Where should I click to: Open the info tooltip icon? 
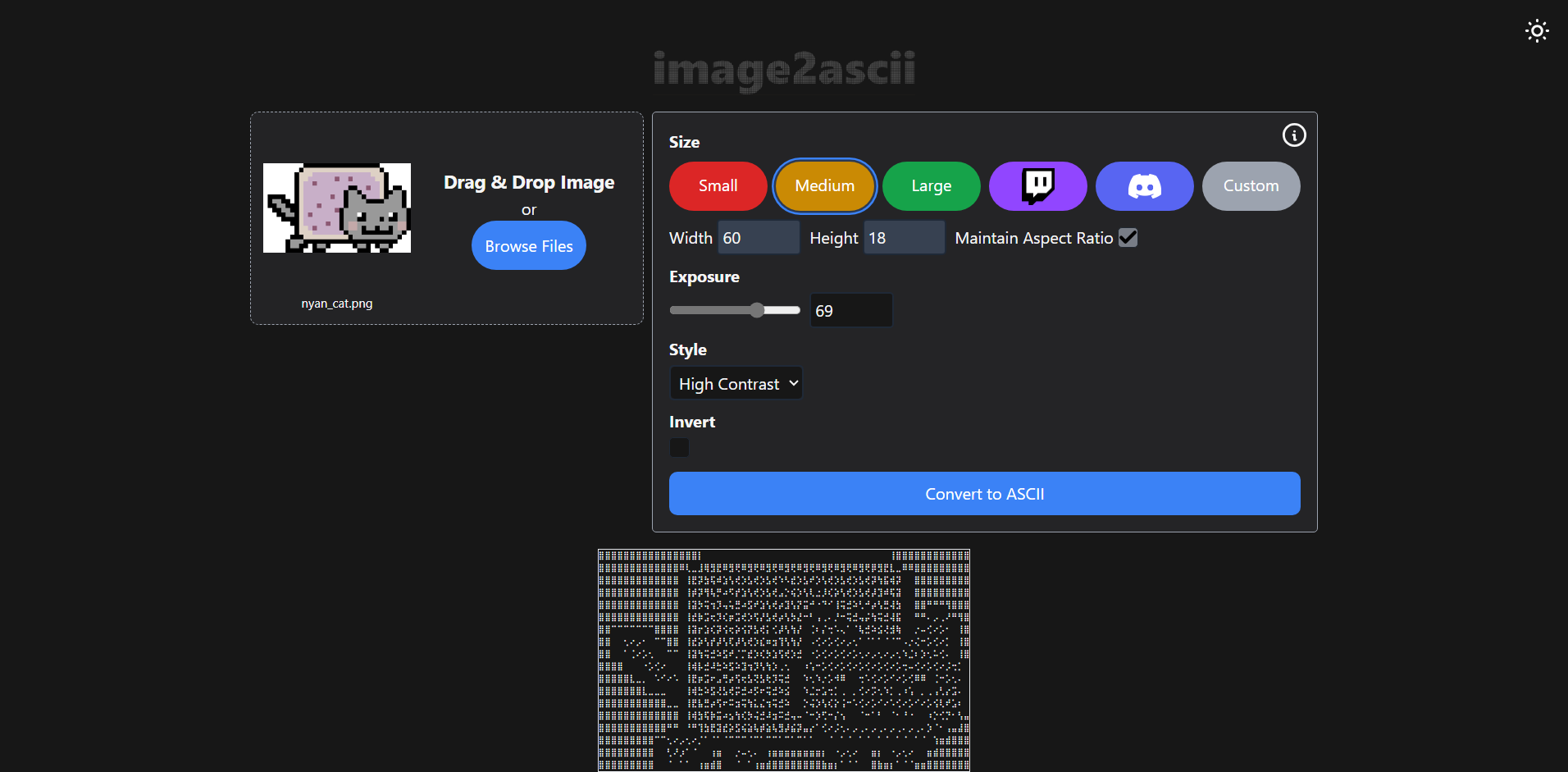click(x=1293, y=135)
